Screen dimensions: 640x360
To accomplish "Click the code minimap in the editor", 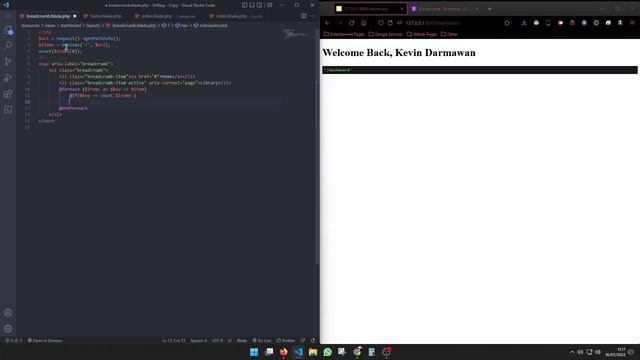I will tap(297, 34).
